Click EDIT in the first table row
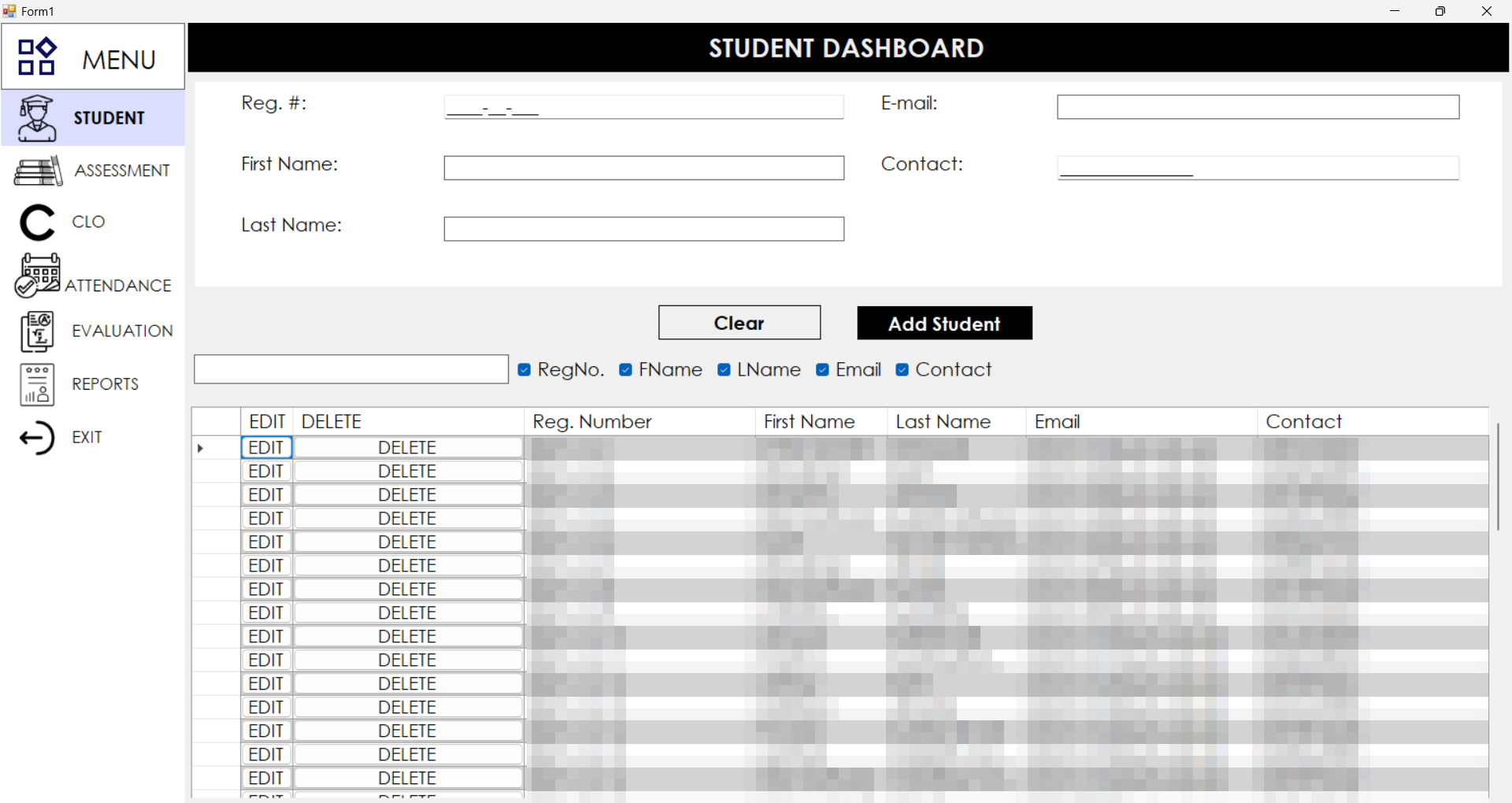 click(266, 448)
